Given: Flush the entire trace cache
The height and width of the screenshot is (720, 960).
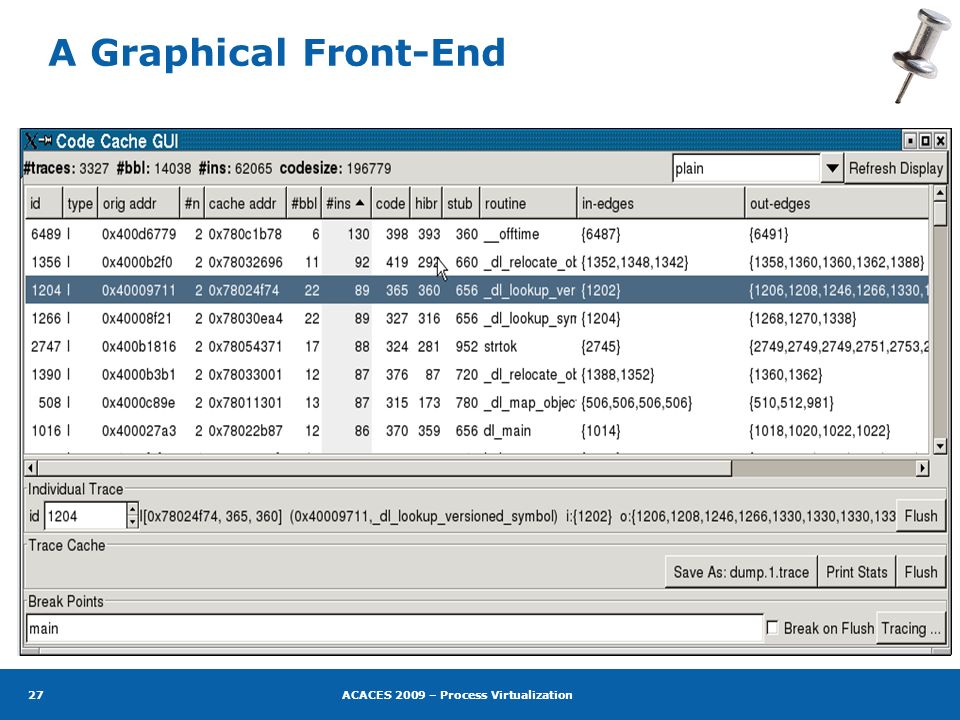Looking at the screenshot, I should click(921, 572).
